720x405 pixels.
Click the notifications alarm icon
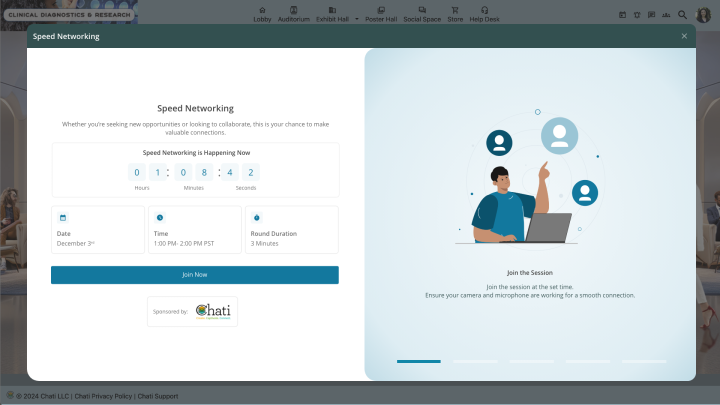pyautogui.click(x=637, y=15)
